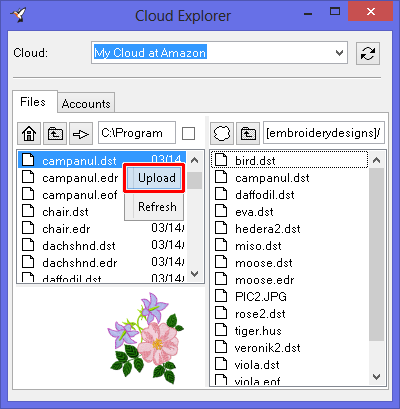The height and width of the screenshot is (409, 400).
Task: Click down arrow of cloud file list scrollbar
Action: point(377,377)
